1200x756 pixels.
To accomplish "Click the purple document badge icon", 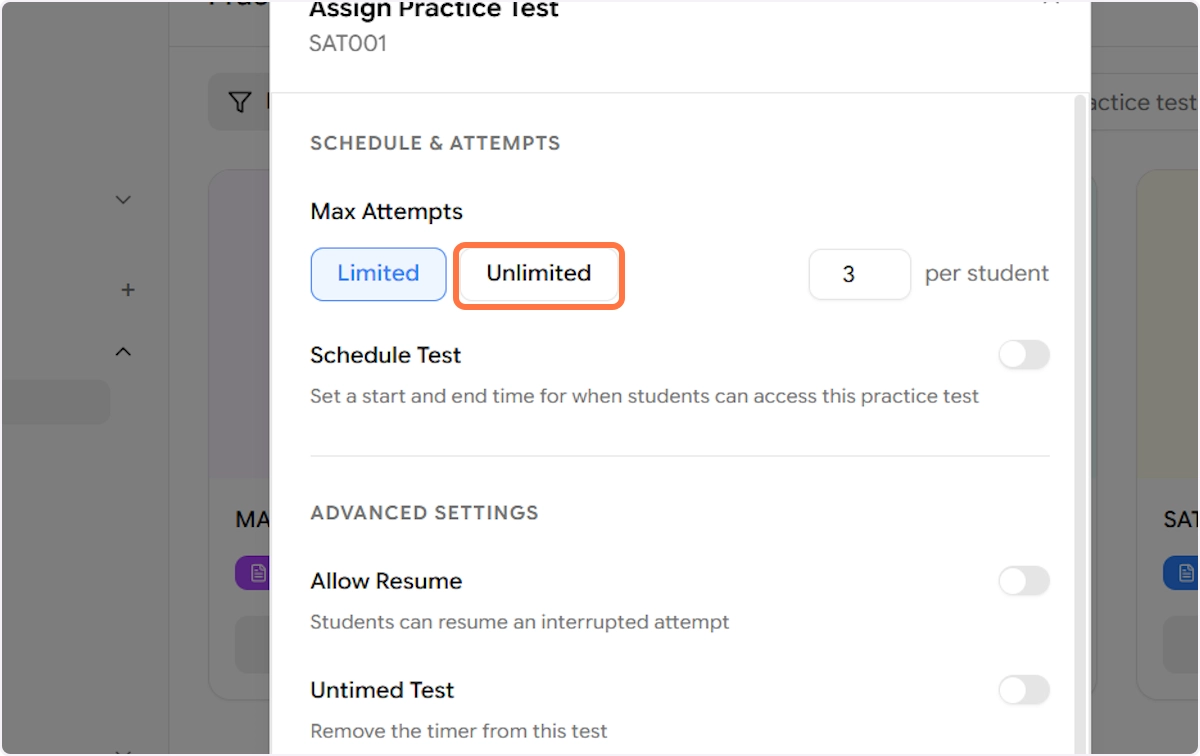I will coord(254,573).
